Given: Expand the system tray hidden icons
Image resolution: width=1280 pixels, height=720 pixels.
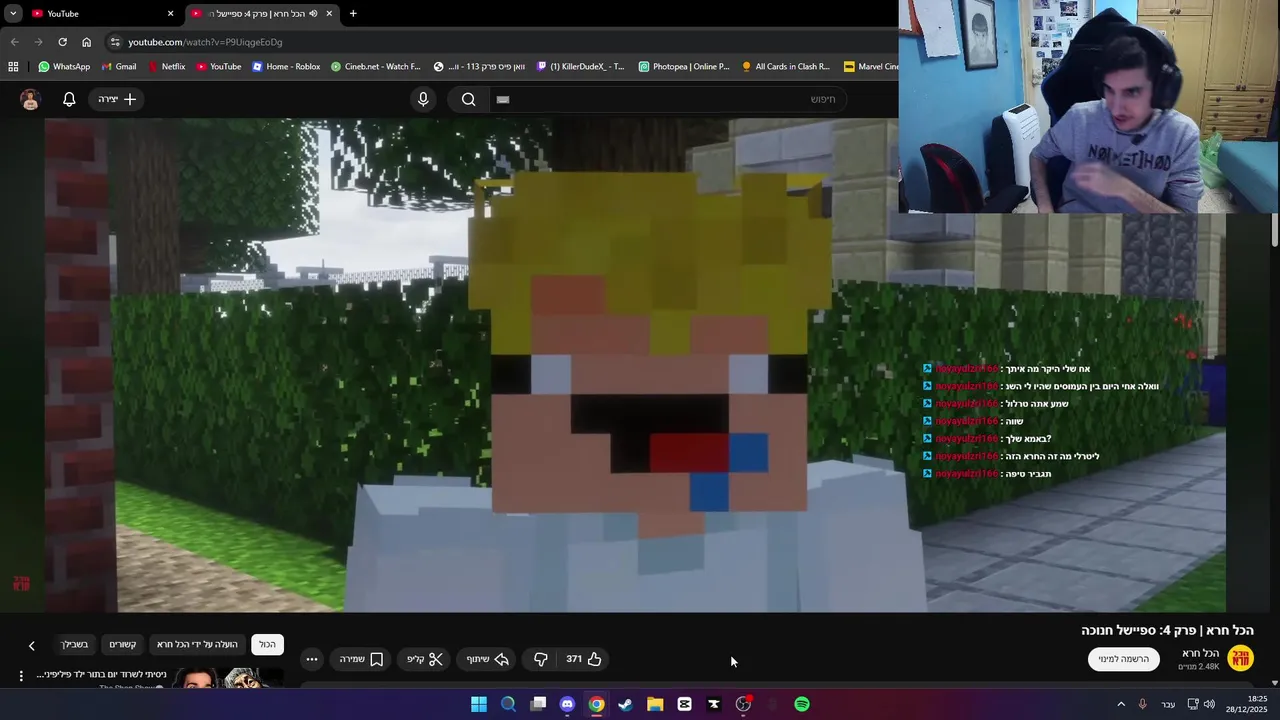Looking at the screenshot, I should pyautogui.click(x=1120, y=704).
